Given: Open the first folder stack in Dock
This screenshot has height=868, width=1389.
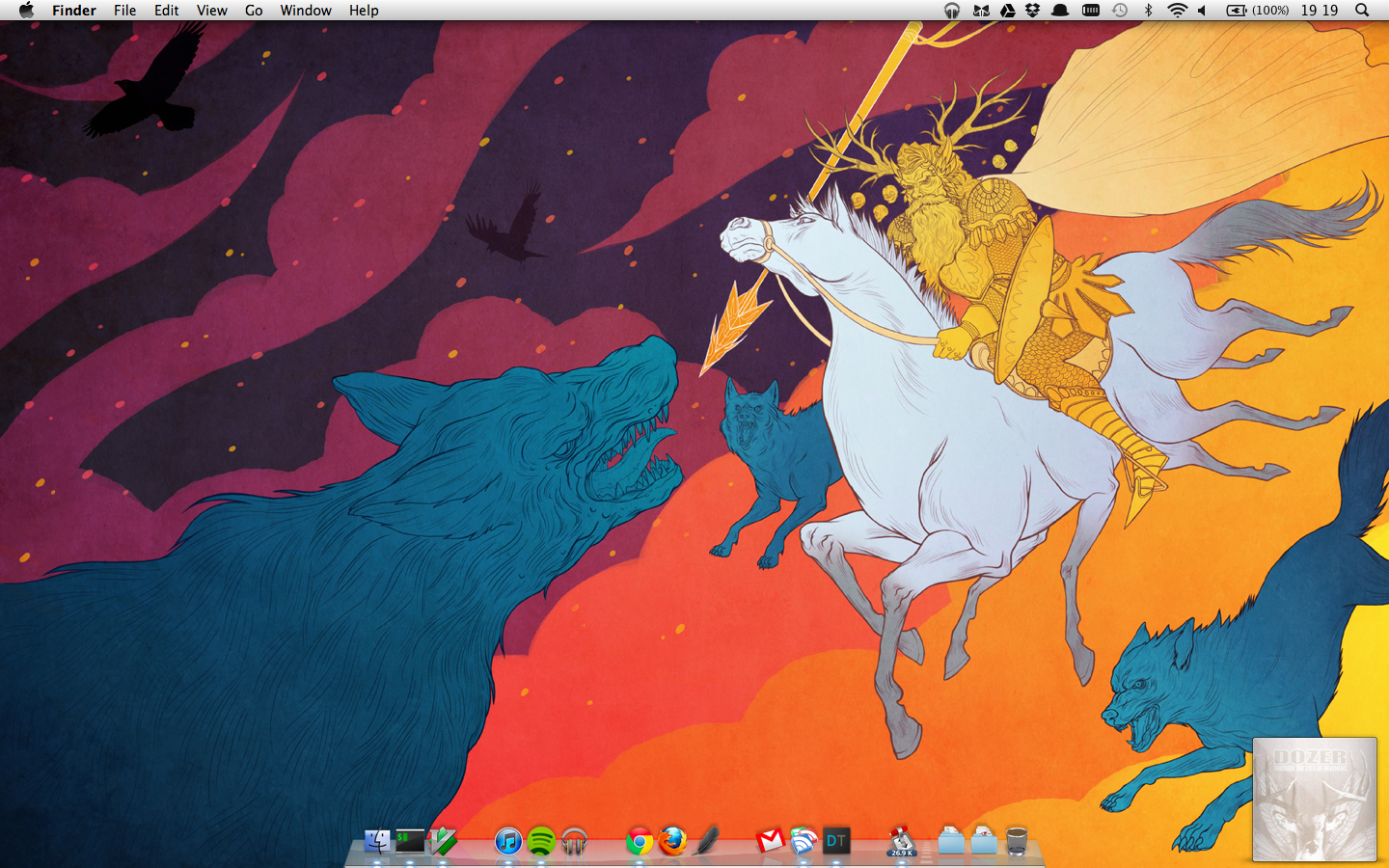Looking at the screenshot, I should click(950, 841).
